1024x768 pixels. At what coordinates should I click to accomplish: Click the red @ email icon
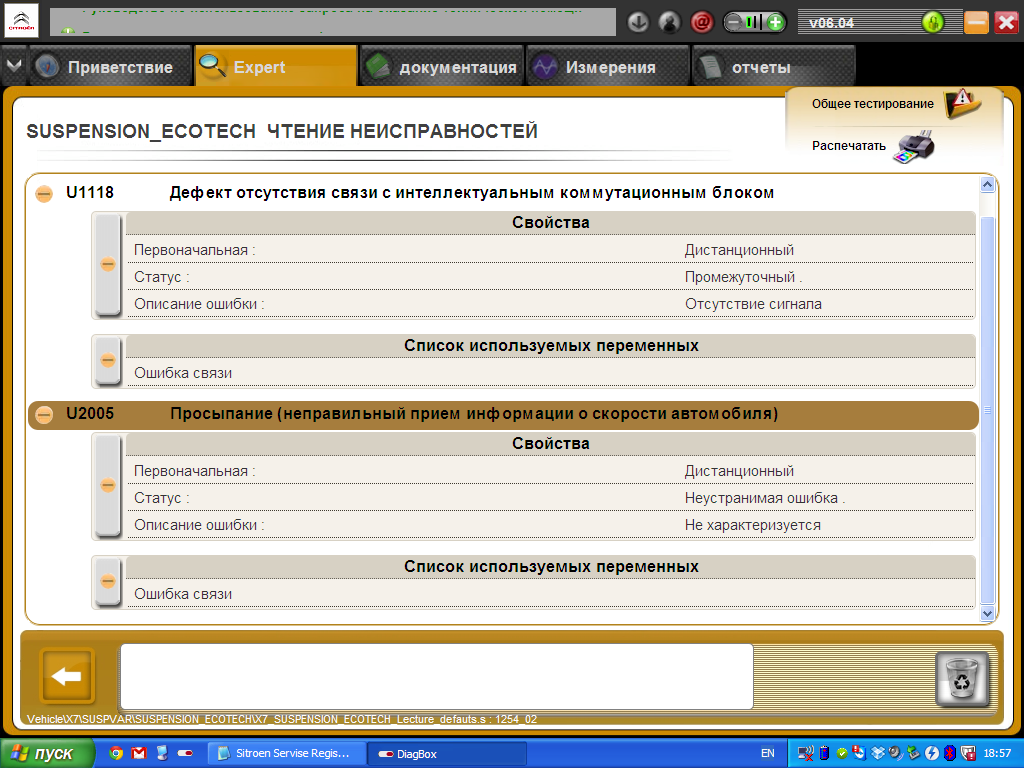click(702, 22)
